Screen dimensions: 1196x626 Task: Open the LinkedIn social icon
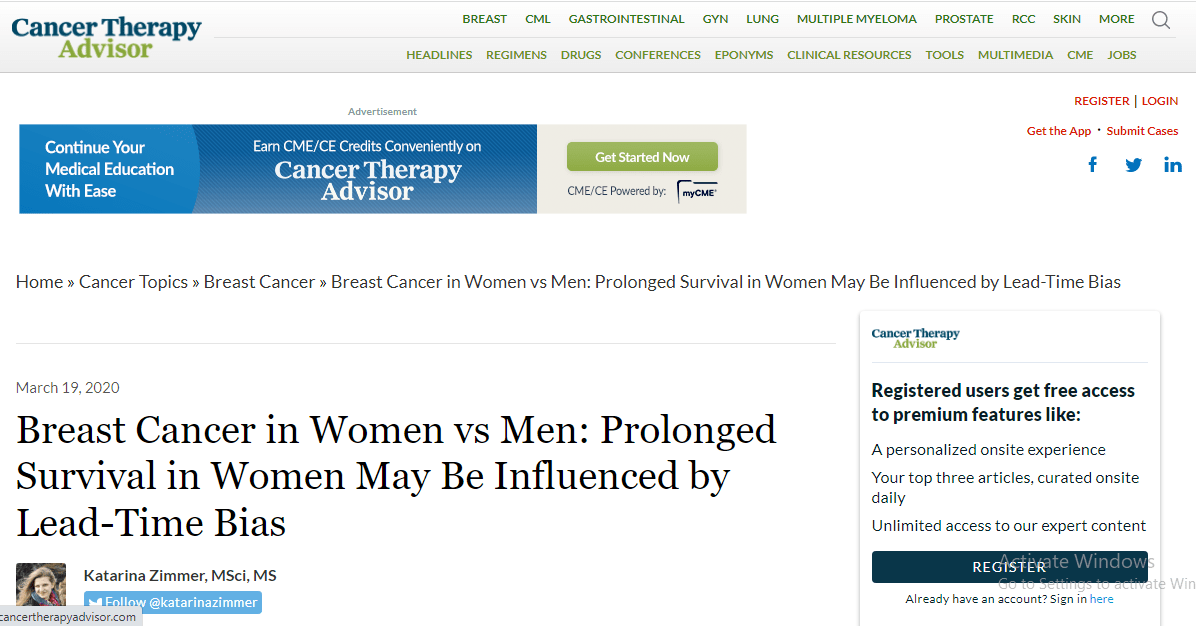pyautogui.click(x=1173, y=165)
